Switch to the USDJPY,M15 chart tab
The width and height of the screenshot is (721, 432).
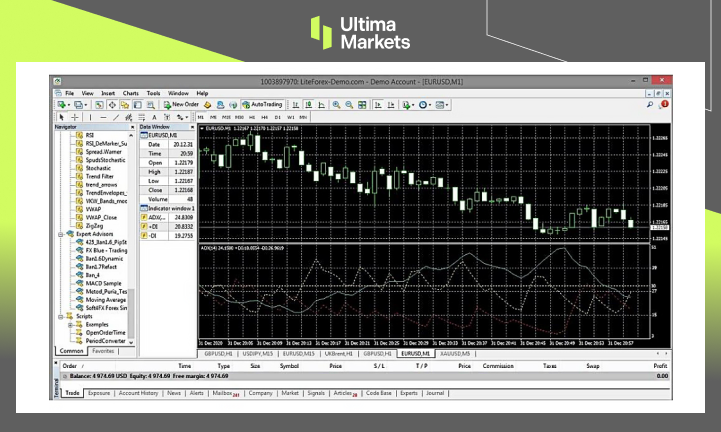click(x=258, y=354)
